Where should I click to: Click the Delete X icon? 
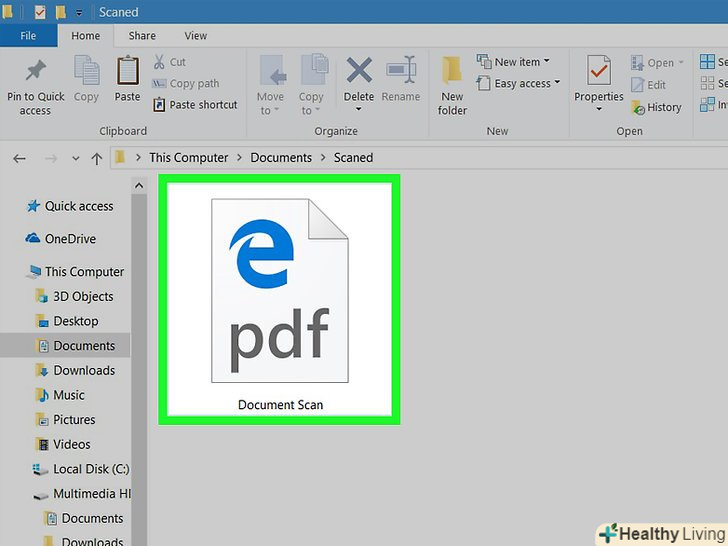[x=359, y=70]
